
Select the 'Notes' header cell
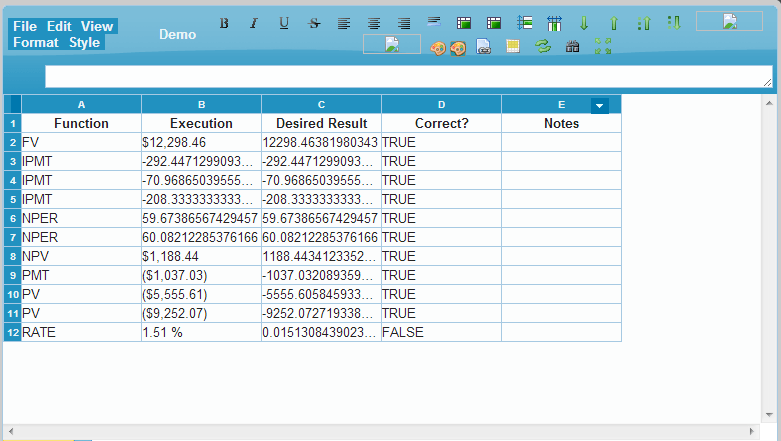561,124
